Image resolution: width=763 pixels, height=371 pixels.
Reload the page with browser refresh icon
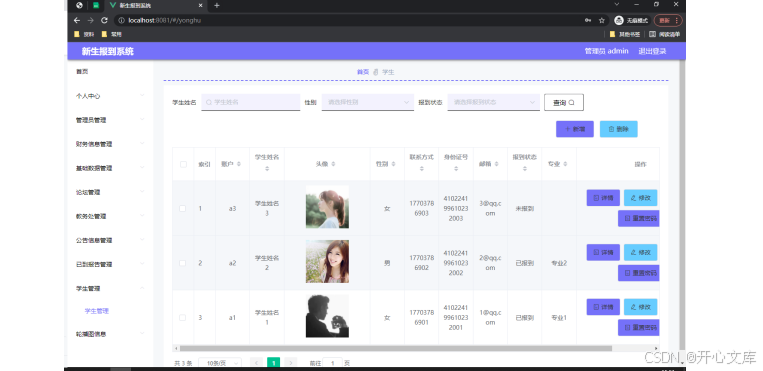tap(104, 20)
